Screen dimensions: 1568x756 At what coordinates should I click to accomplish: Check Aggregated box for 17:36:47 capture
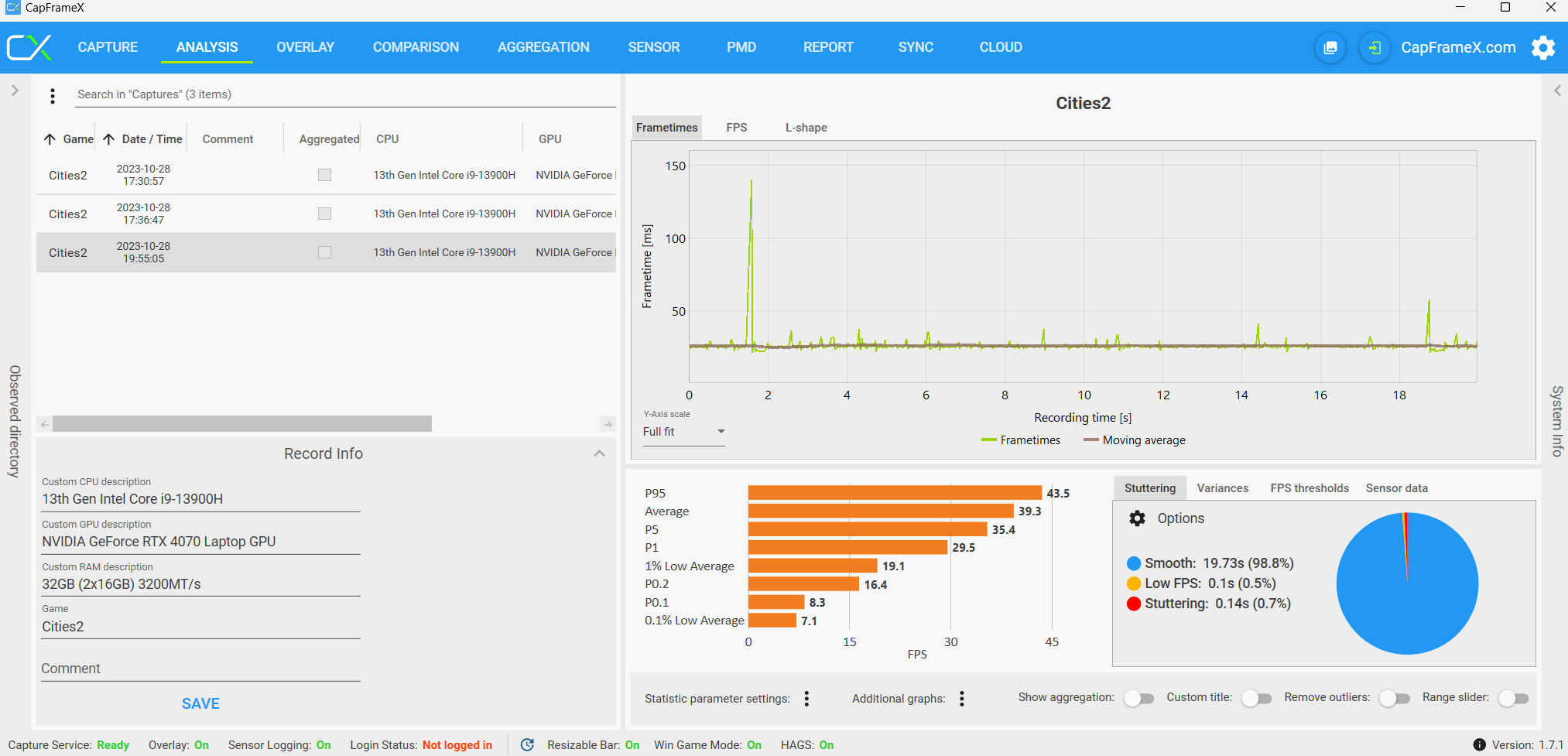coord(325,214)
